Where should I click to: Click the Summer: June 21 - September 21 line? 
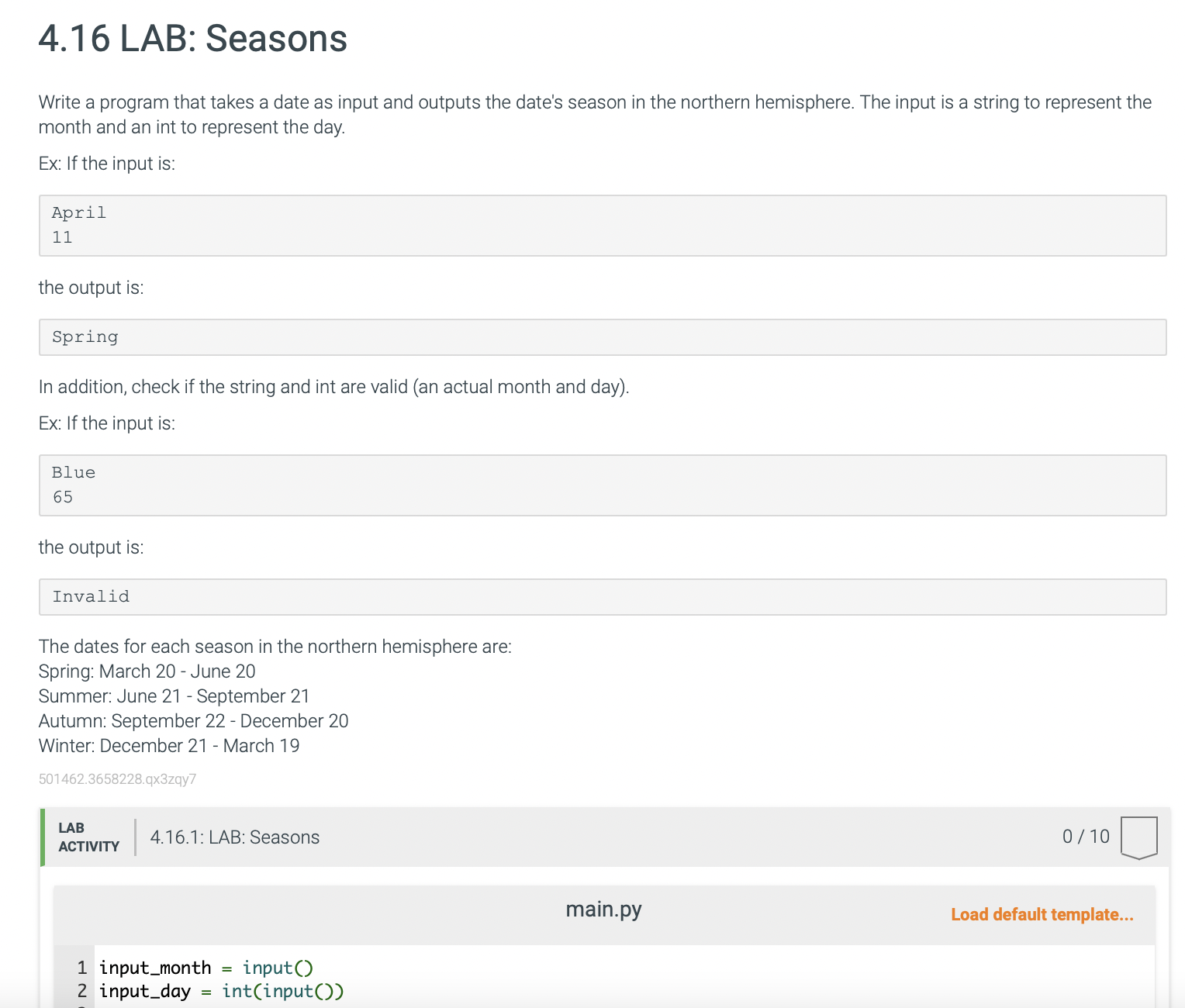click(x=174, y=696)
